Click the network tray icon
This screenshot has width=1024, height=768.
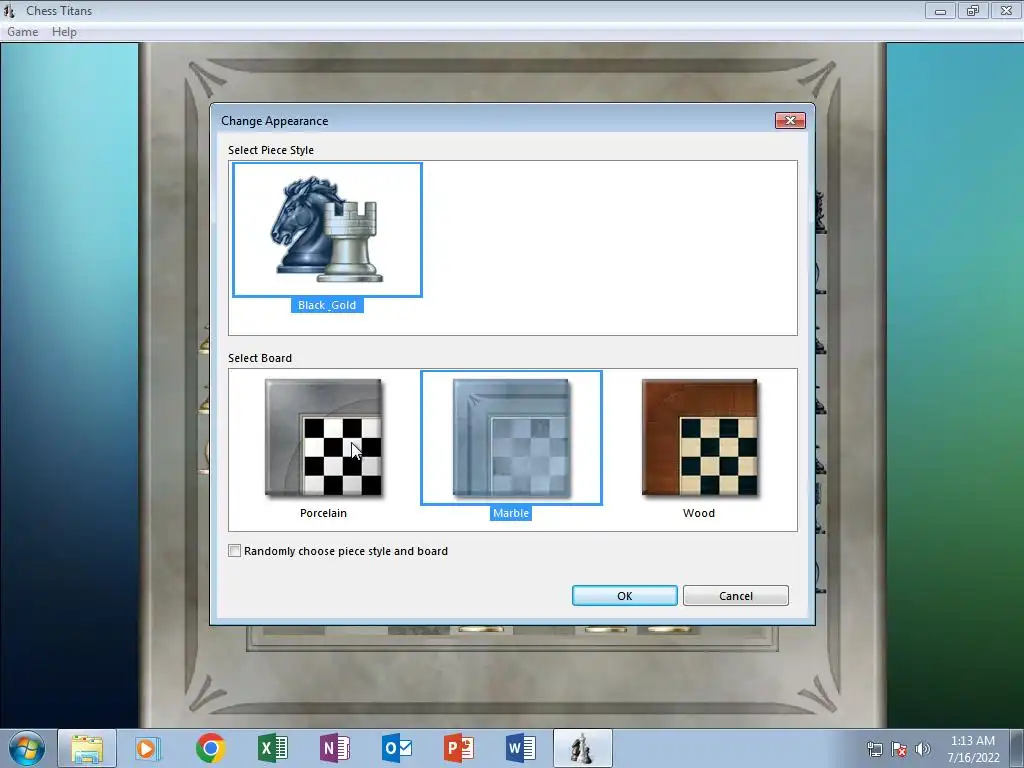(x=874, y=749)
